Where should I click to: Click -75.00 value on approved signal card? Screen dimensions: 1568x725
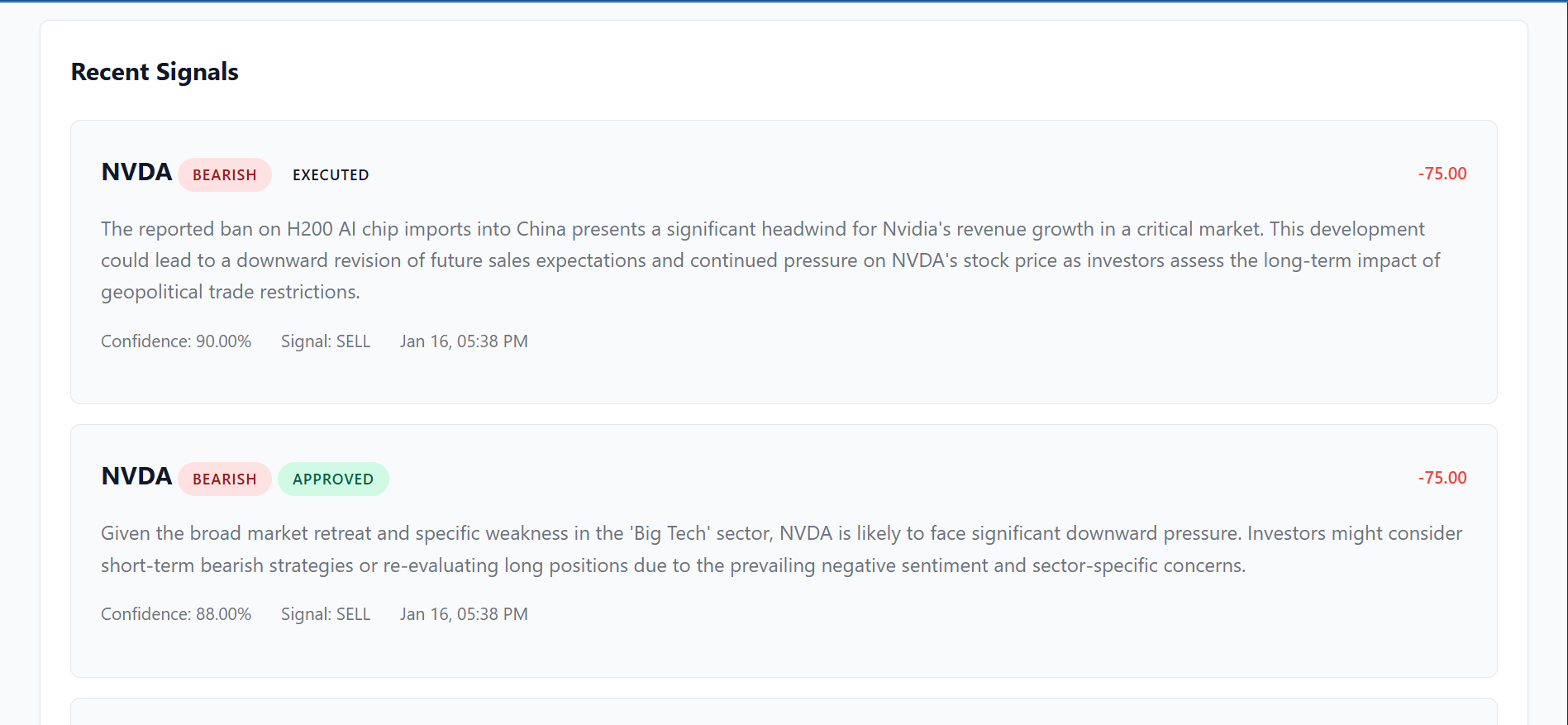[x=1442, y=478]
